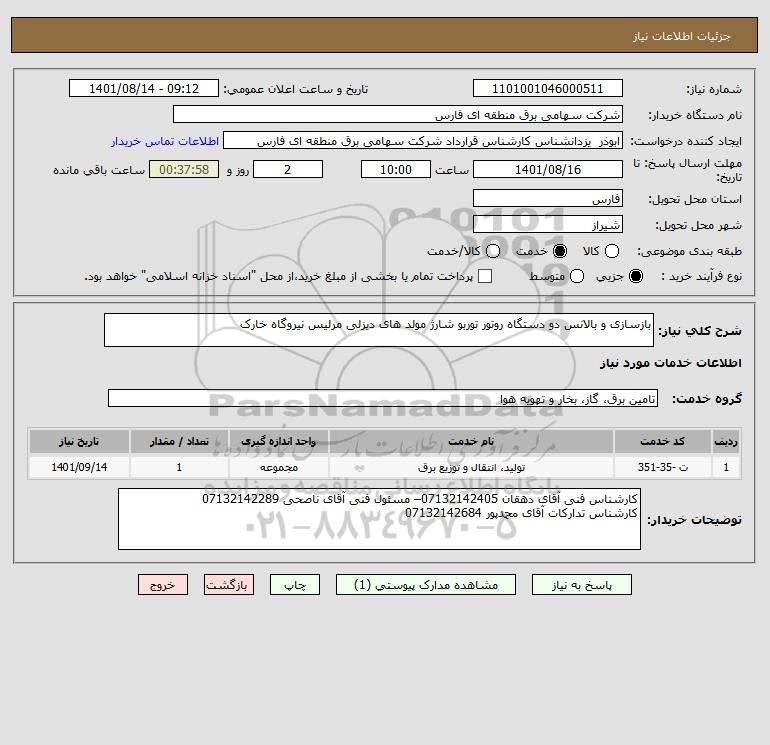
Task: Click service code cell ت -35-351
Action: click(662, 467)
